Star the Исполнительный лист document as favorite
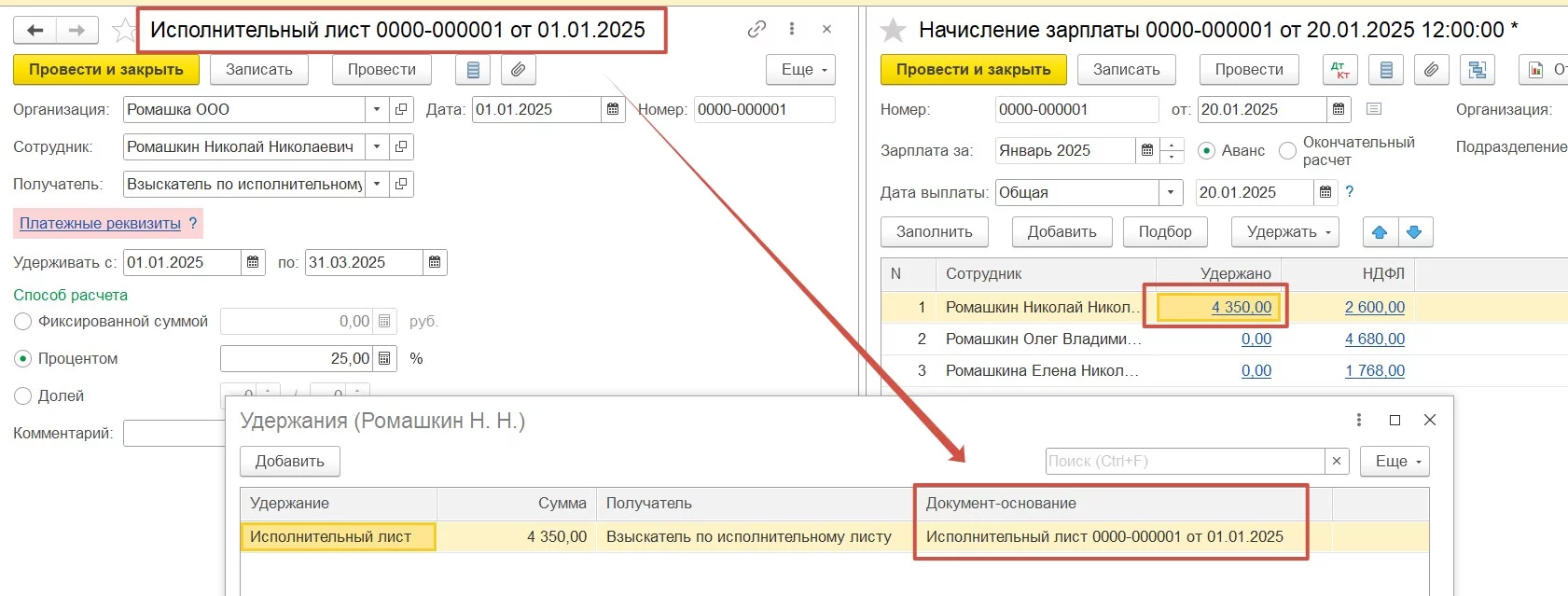The image size is (1568, 596). click(x=123, y=31)
